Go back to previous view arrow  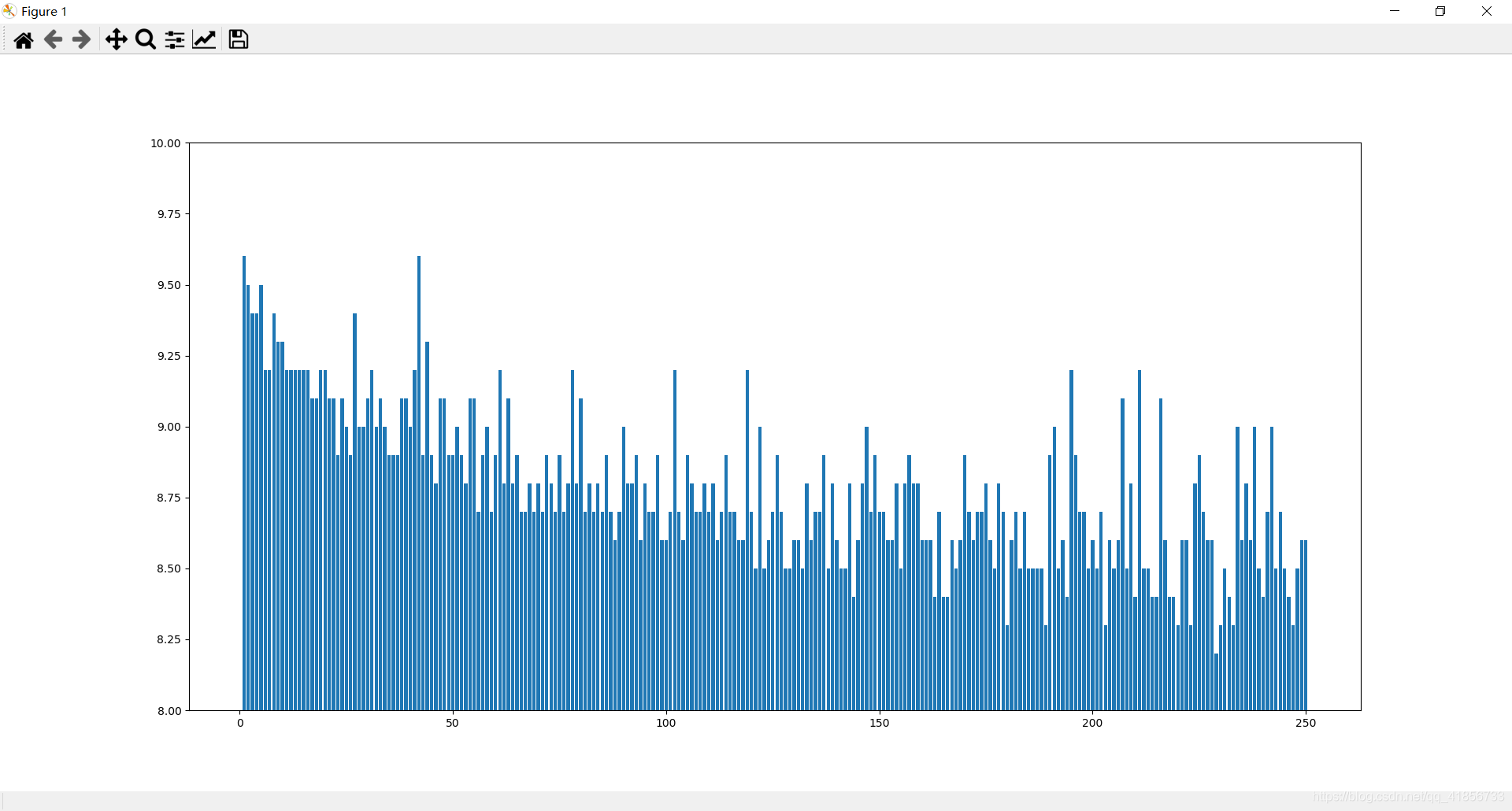tap(53, 39)
